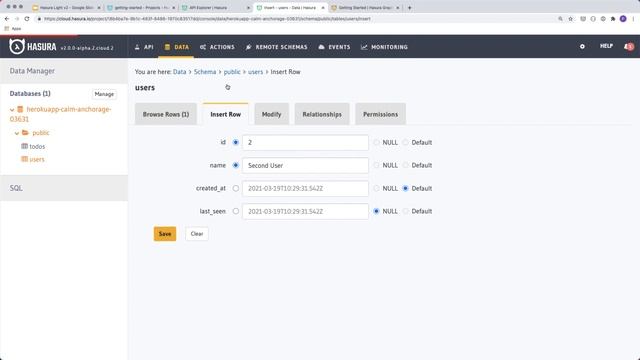Screen dimensions: 640x360
Task: Switch to API Explorer | Hasura browser tab
Action: (216, 7)
